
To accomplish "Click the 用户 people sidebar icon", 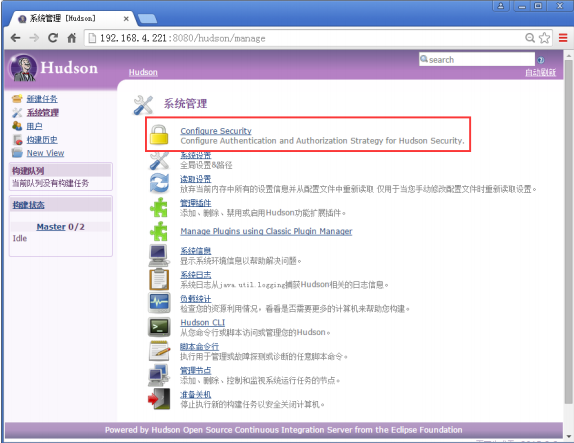I will pyautogui.click(x=17, y=126).
